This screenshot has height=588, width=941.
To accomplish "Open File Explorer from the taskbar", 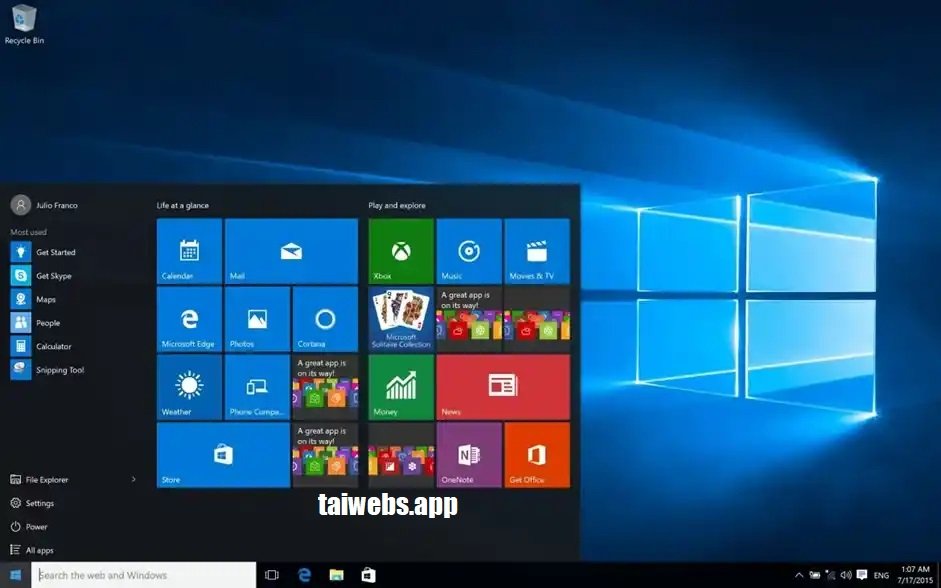I will pos(337,575).
